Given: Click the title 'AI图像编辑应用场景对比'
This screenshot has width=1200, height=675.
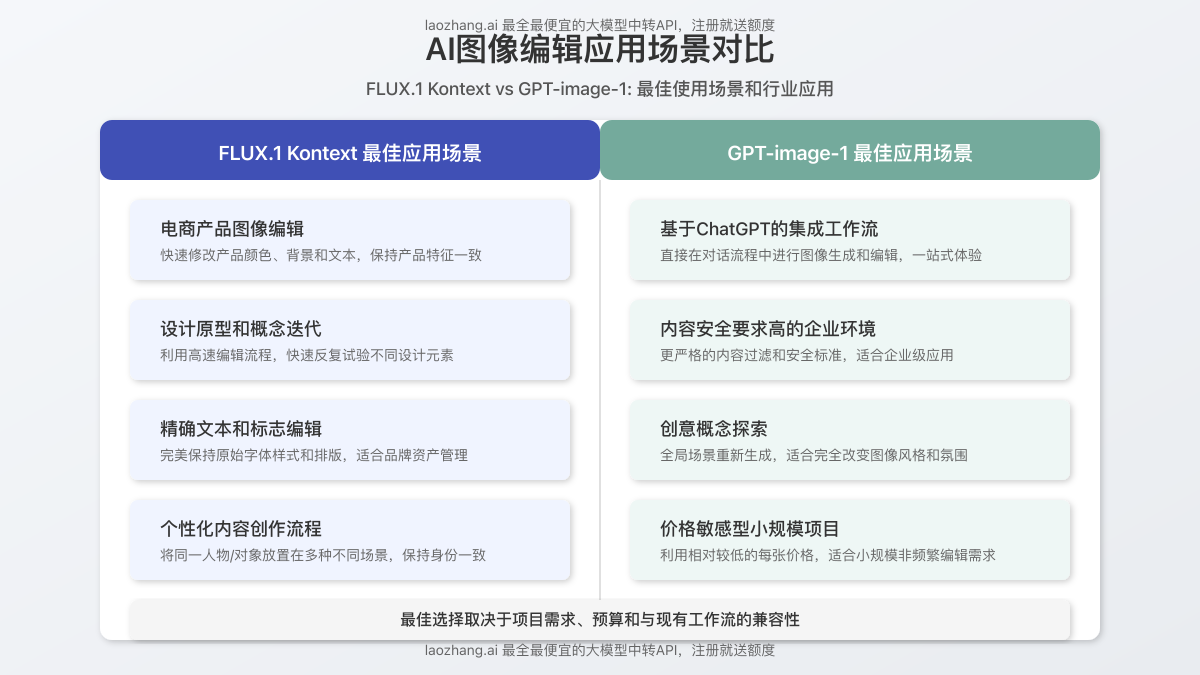Looking at the screenshot, I should tap(600, 50).
